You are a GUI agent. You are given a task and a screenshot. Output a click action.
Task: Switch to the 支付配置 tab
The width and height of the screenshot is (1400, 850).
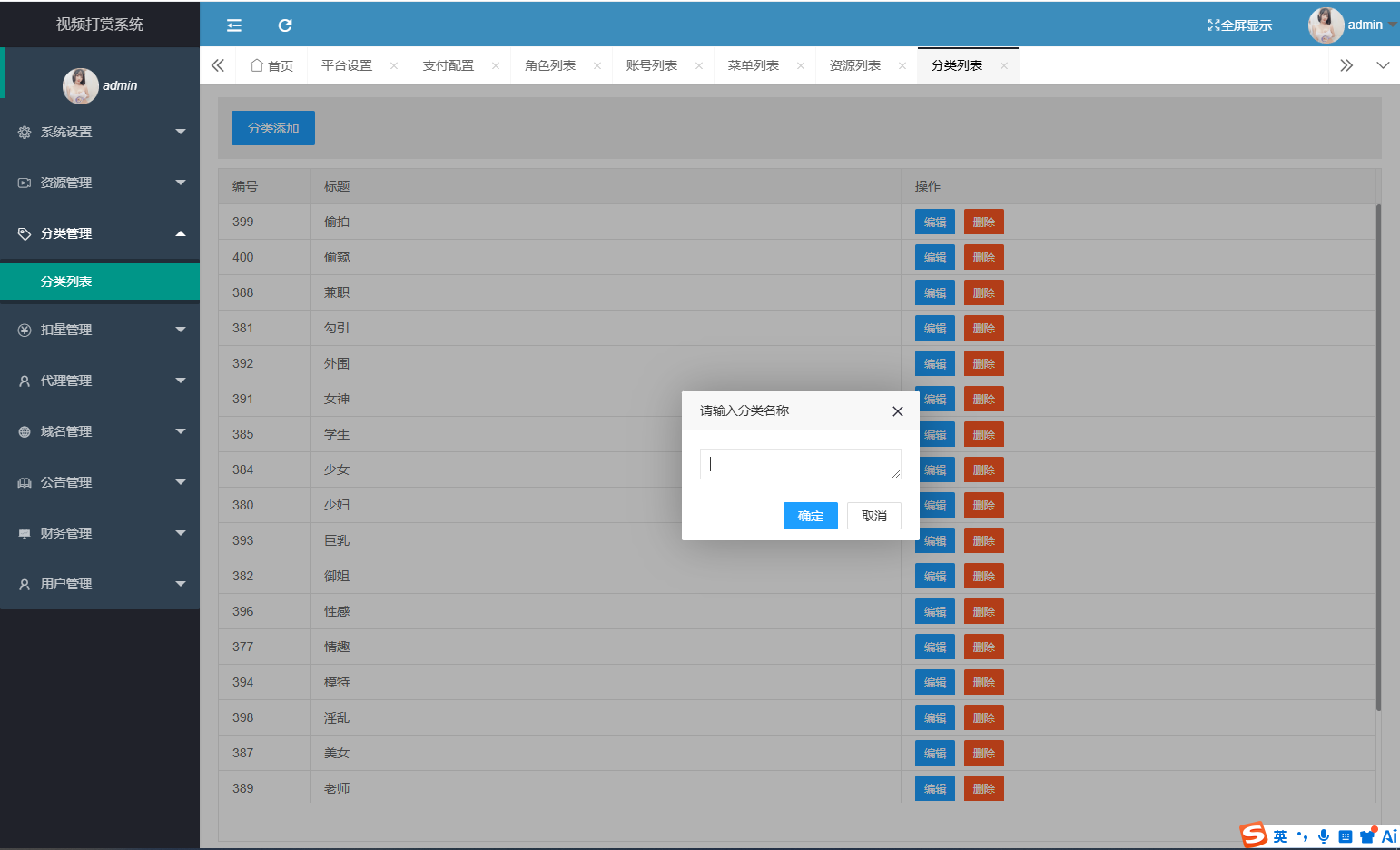pos(449,65)
